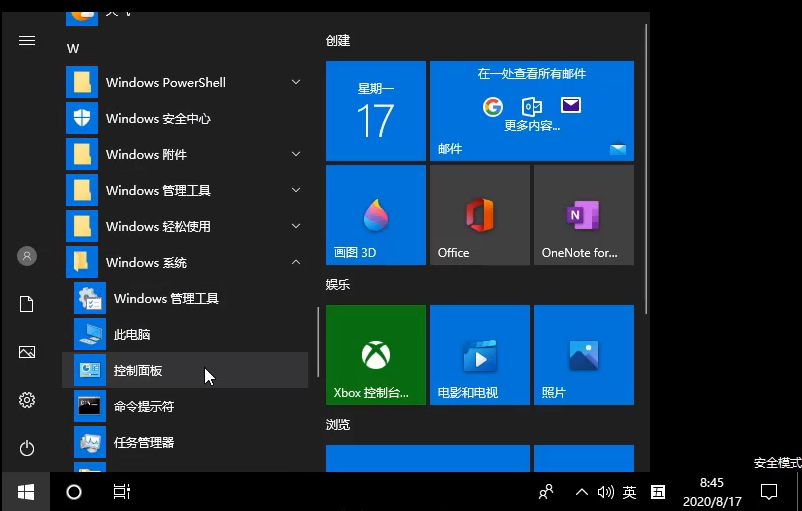Open 控制面板 from the app list
The width and height of the screenshot is (802, 511).
tap(138, 371)
